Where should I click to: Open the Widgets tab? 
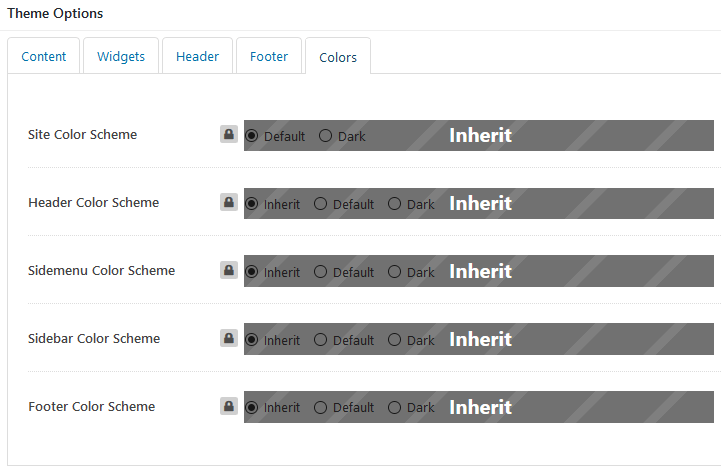(121, 57)
